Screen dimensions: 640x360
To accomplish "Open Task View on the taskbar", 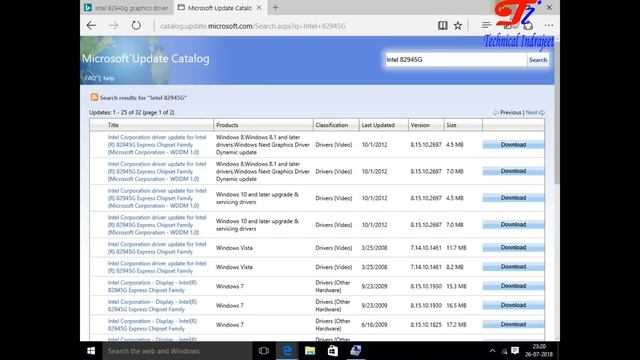I will pos(264,351).
